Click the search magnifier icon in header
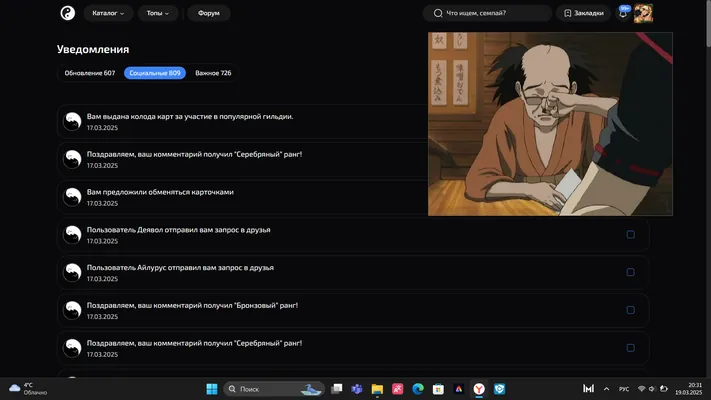 (x=438, y=13)
